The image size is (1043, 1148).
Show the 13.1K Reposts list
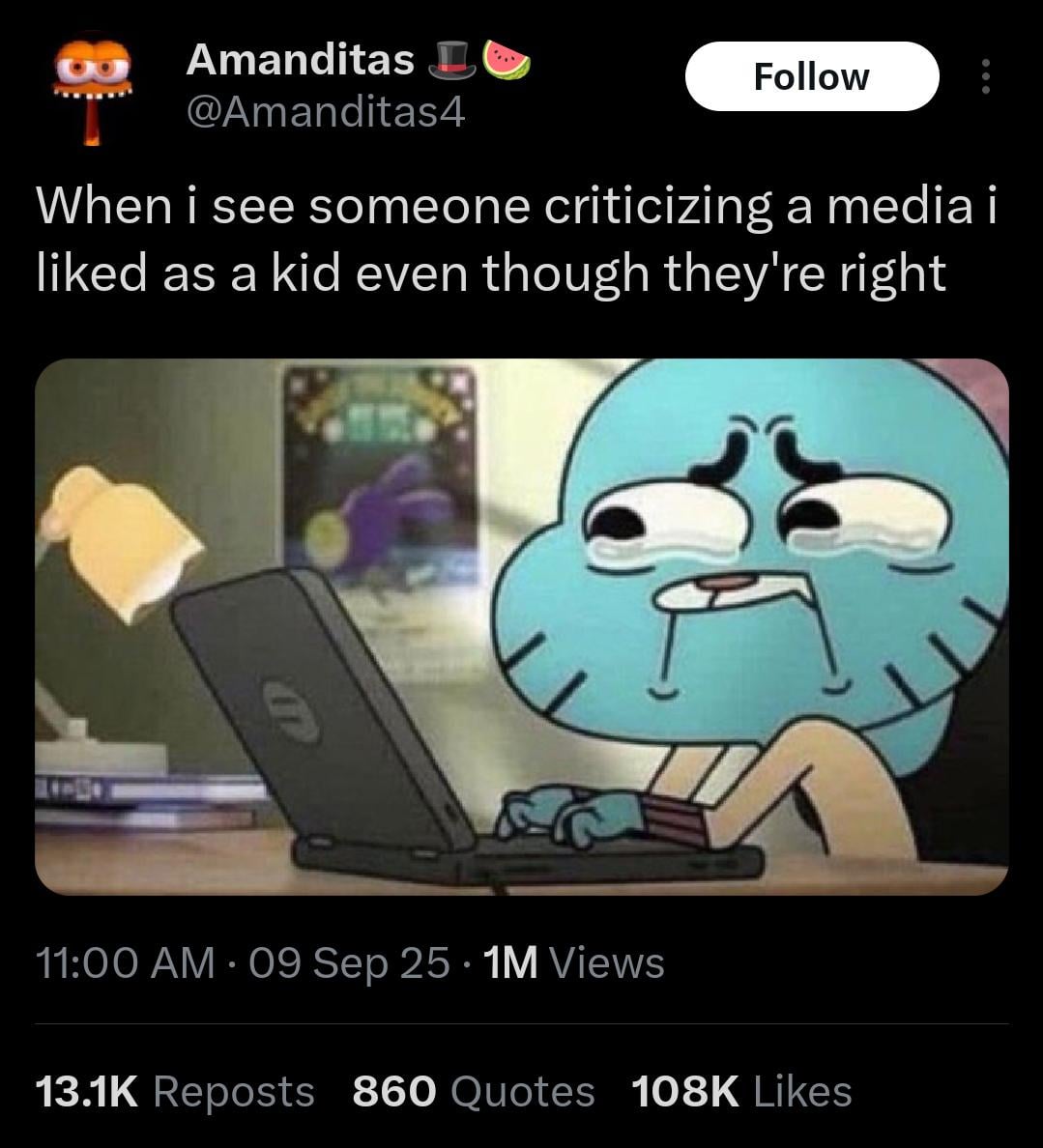(x=175, y=1091)
